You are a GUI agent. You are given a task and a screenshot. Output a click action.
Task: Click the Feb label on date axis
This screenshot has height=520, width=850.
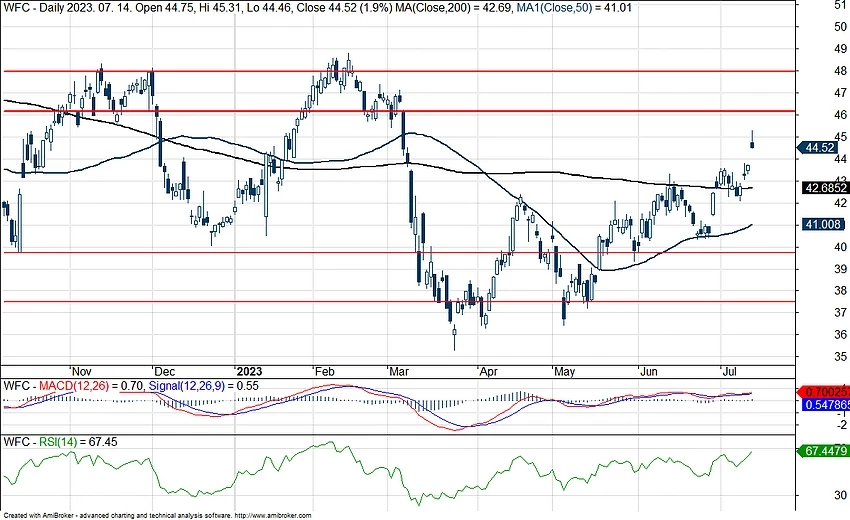tap(325, 371)
